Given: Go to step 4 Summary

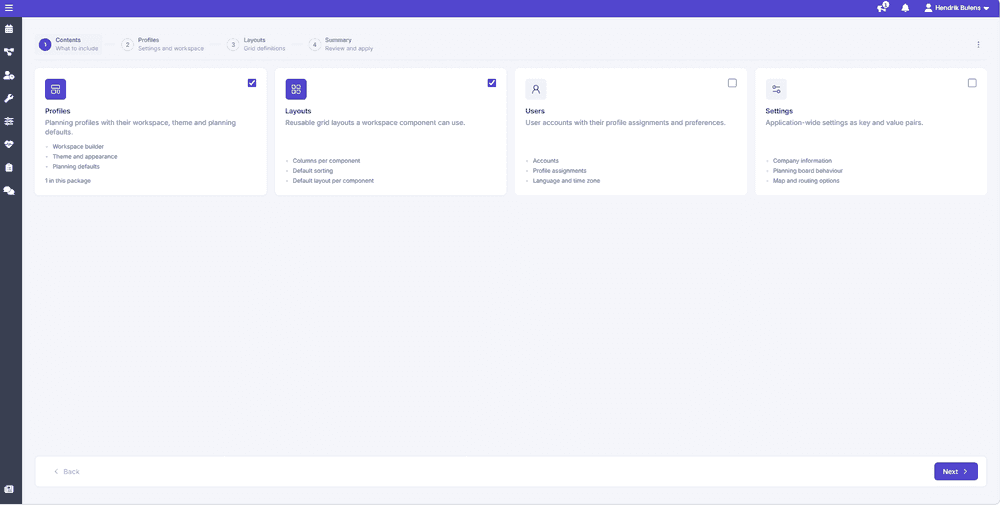Looking at the screenshot, I should [x=341, y=44].
